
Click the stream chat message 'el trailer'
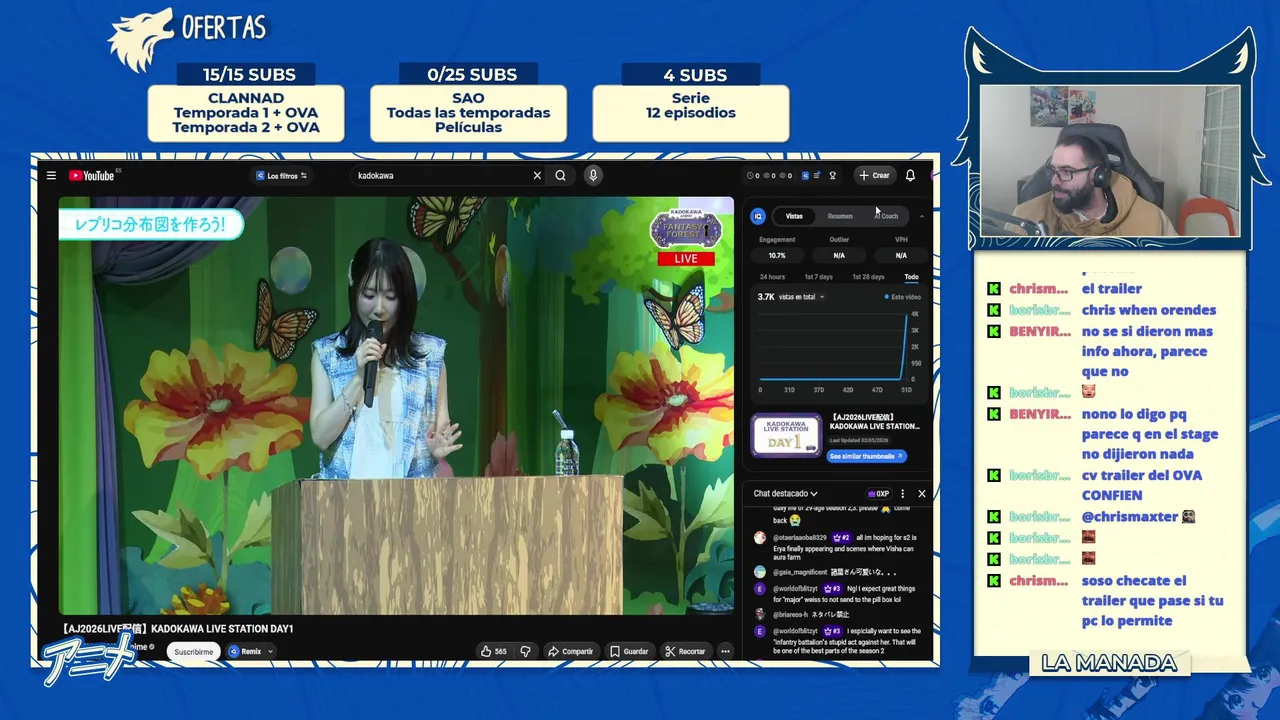coord(1112,289)
